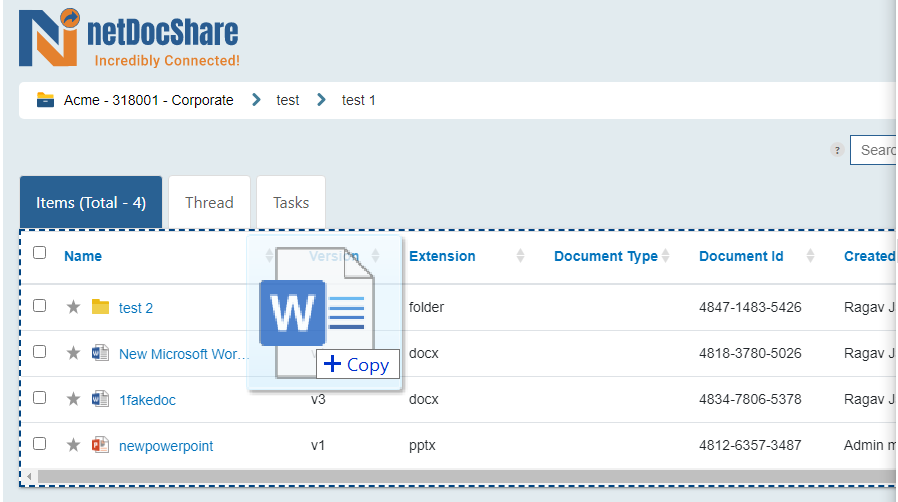
Task: Click the Document Id column header
Action: coord(741,256)
